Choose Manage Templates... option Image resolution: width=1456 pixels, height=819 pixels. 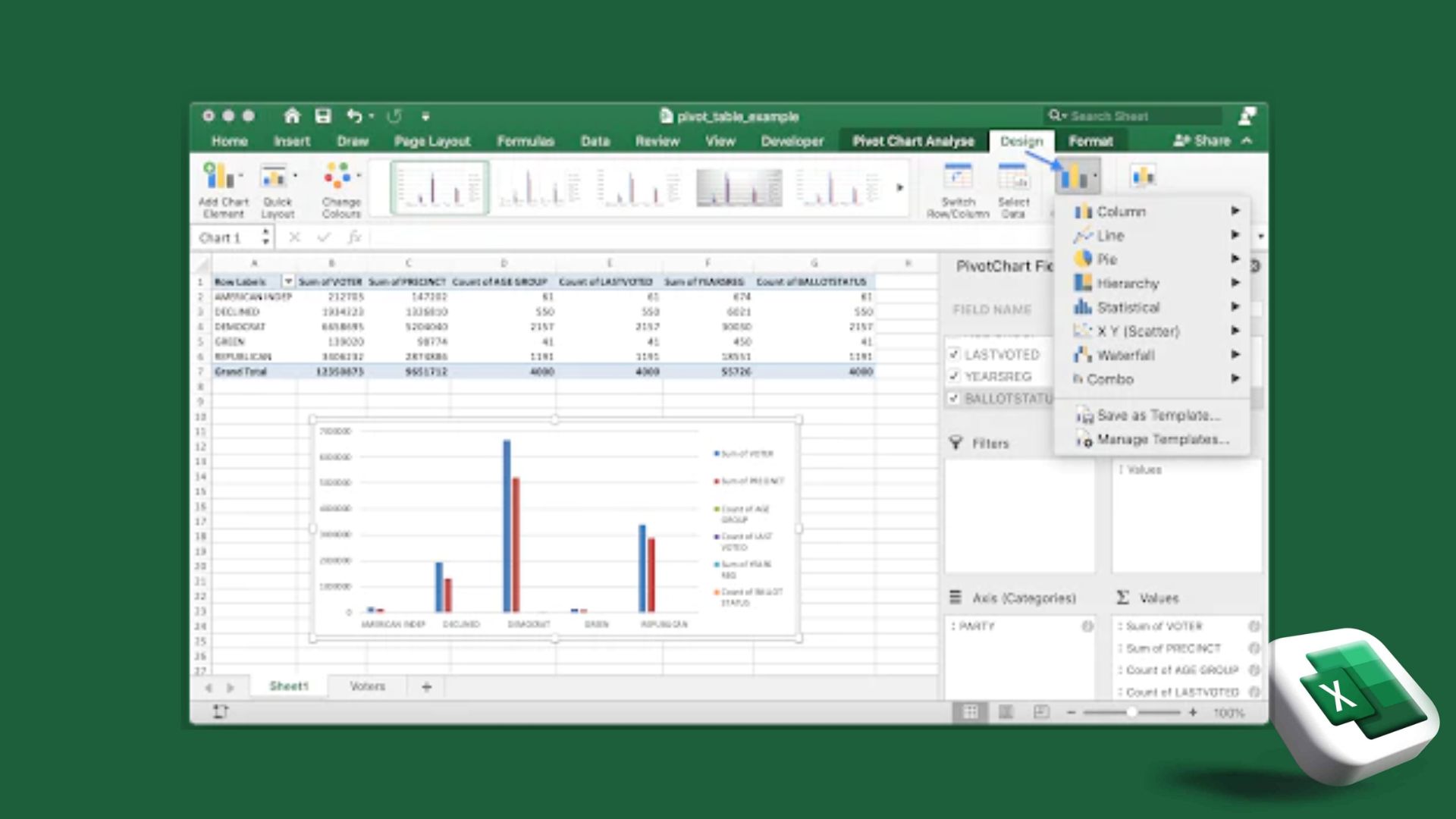[1153, 440]
